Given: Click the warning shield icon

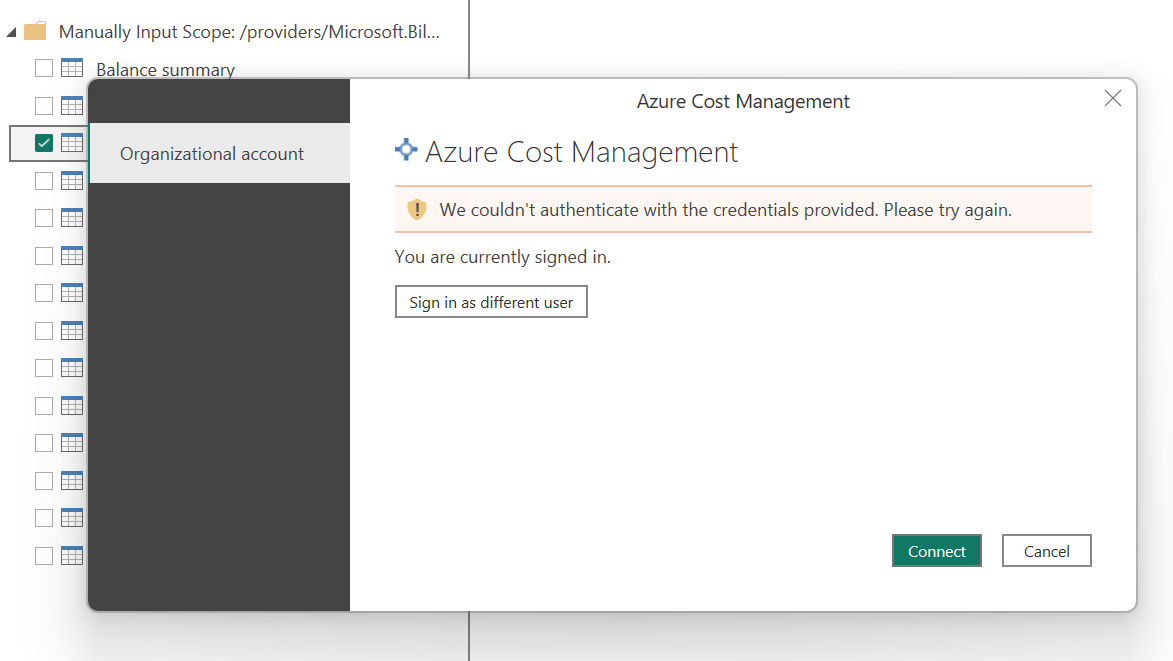Looking at the screenshot, I should click(417, 209).
